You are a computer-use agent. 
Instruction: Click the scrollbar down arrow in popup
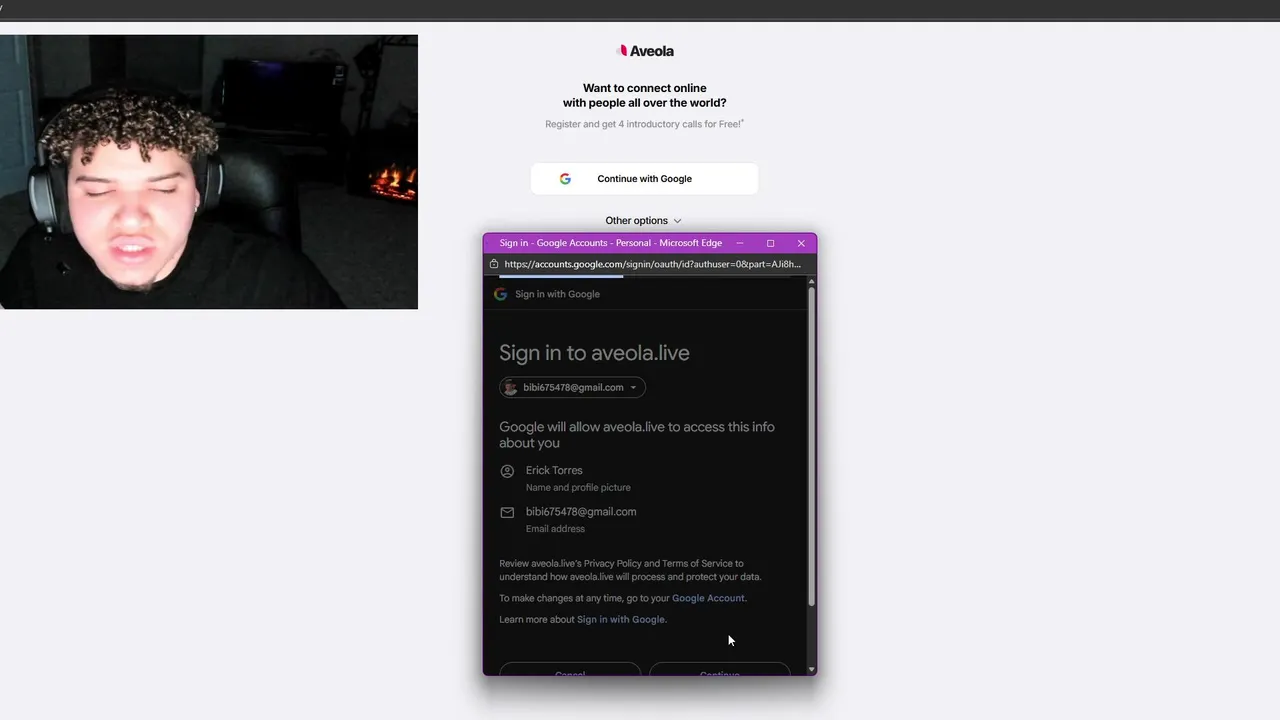point(811,669)
